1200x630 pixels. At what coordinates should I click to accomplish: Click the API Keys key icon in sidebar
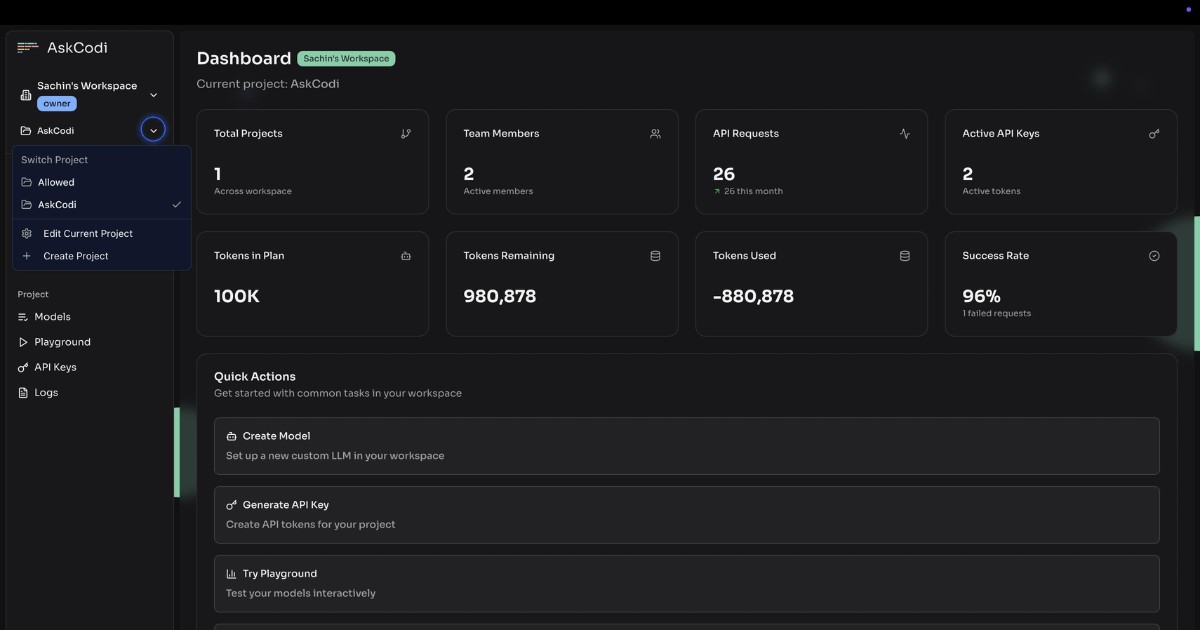point(24,367)
